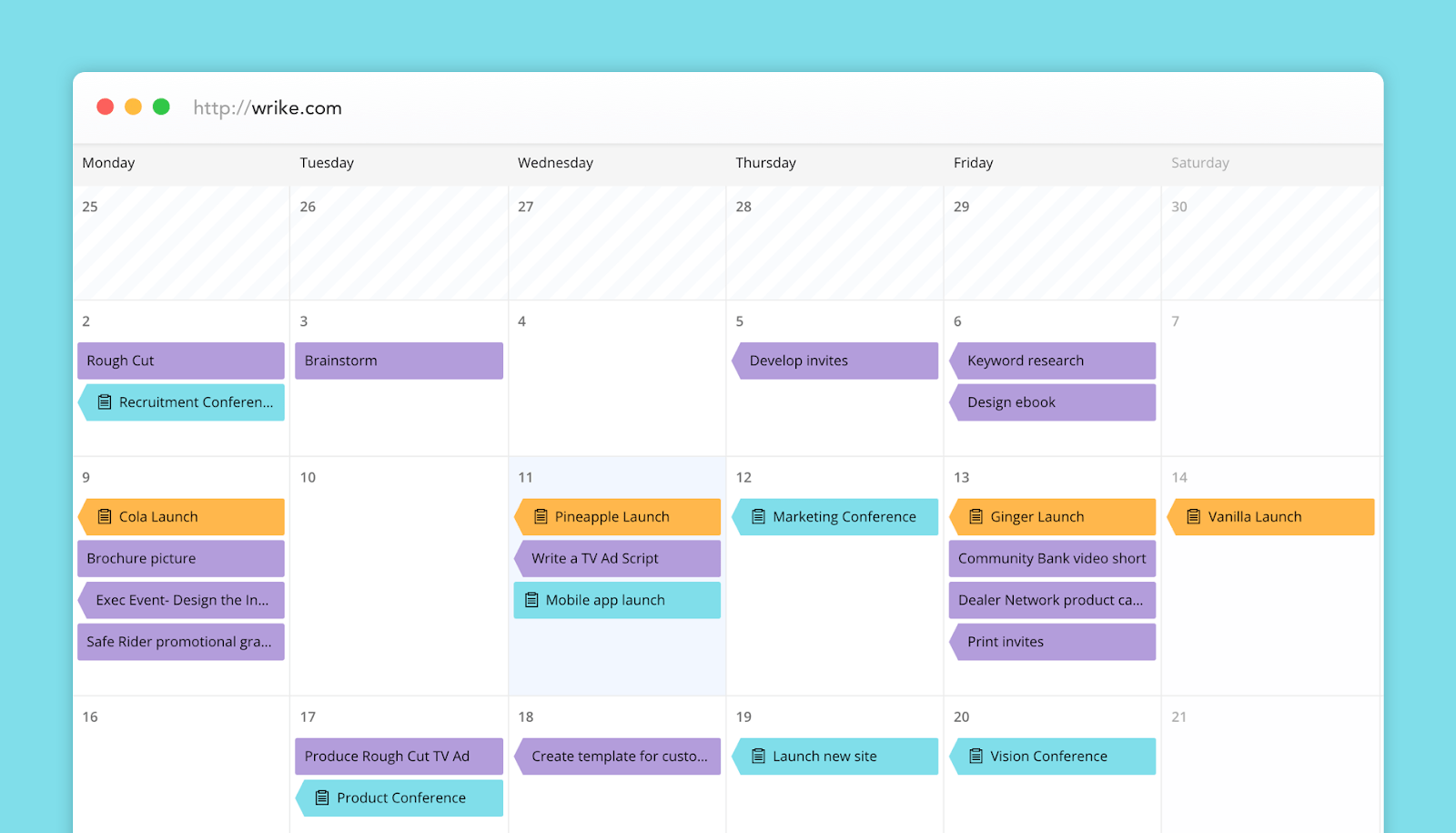
Task: Click the clipboard icon on Ginger Launch
Action: [976, 516]
